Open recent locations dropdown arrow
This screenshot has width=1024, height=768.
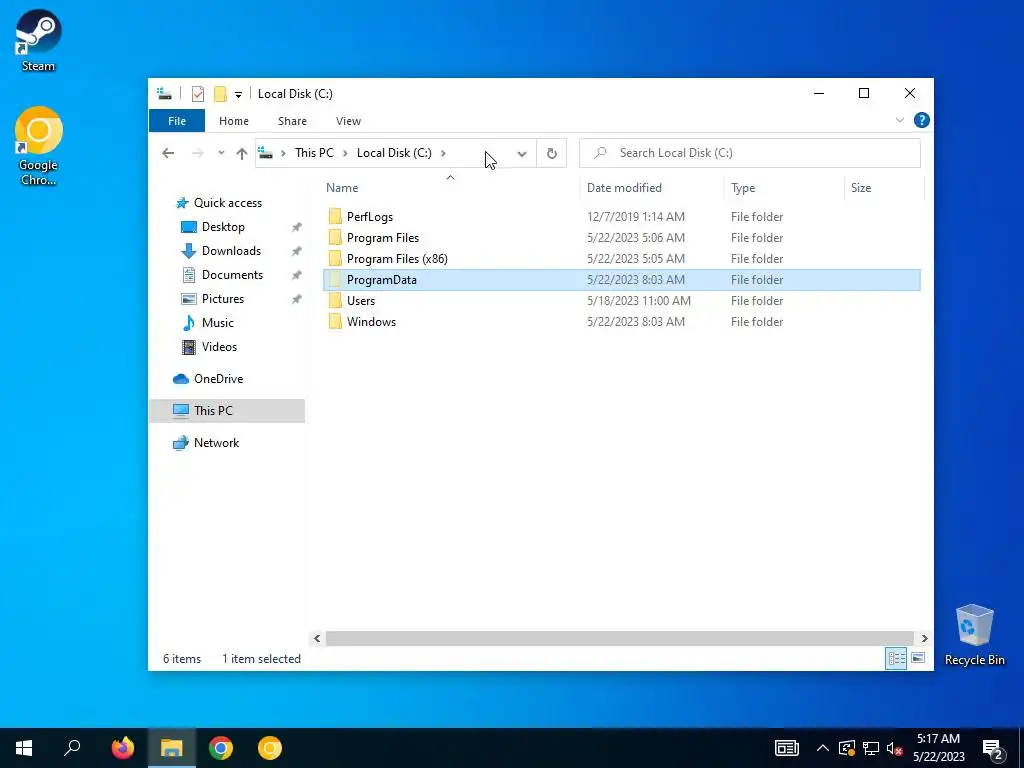pyautogui.click(x=221, y=153)
